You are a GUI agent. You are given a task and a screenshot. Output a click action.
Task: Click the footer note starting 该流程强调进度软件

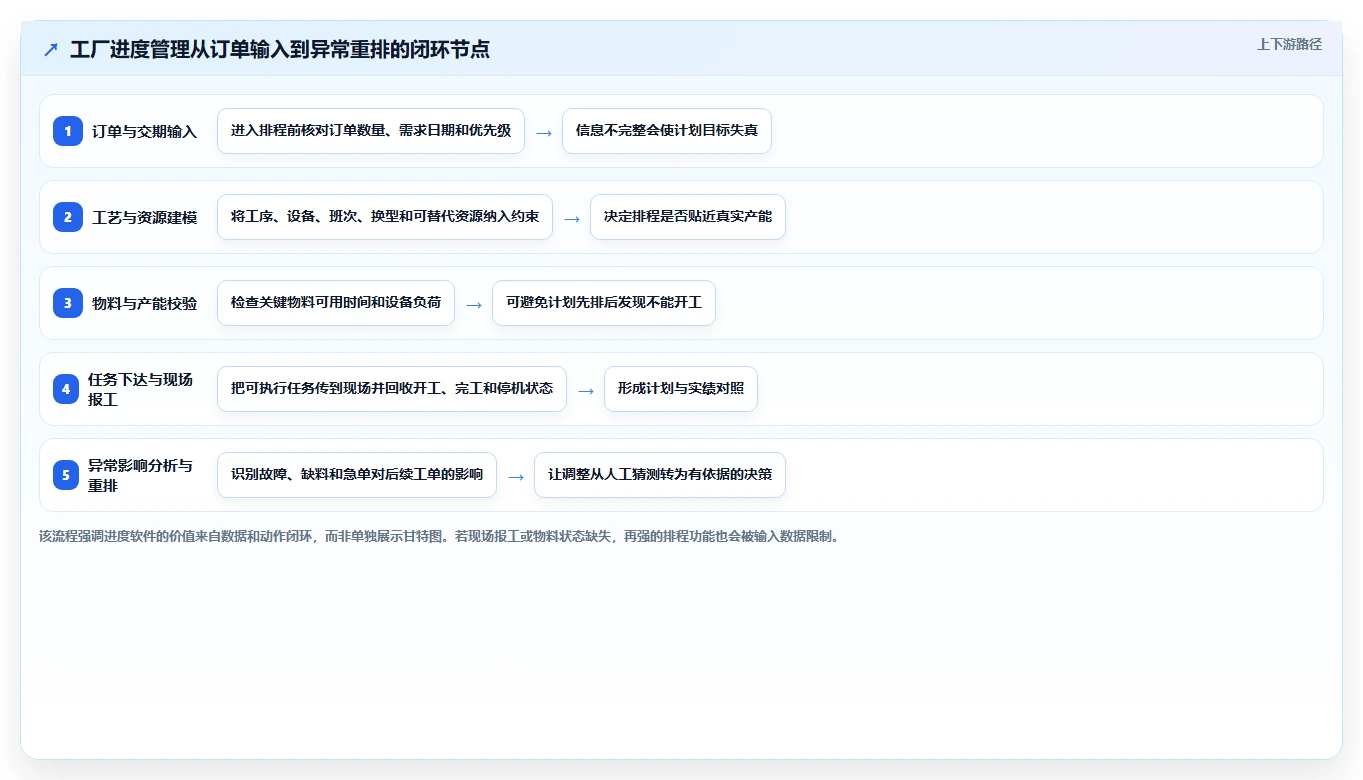(x=440, y=536)
